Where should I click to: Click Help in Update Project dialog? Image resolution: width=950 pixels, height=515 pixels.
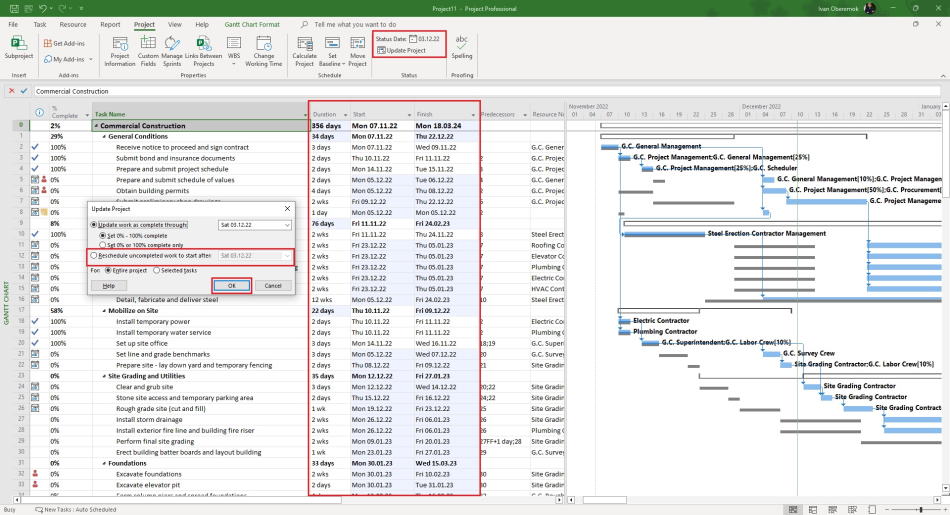pos(108,285)
